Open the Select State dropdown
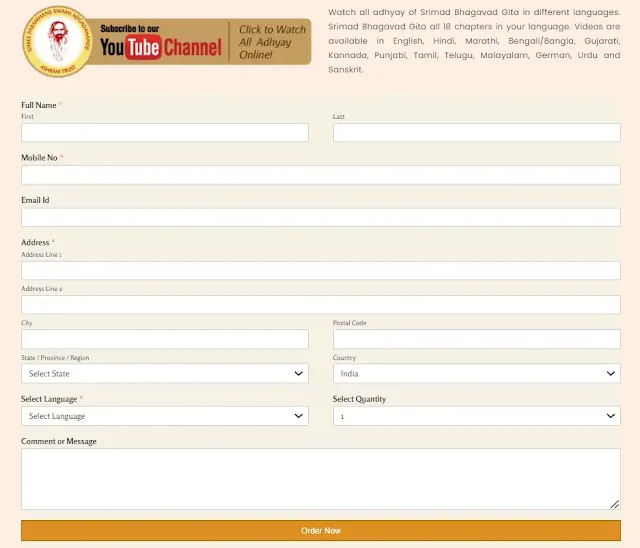640x548 pixels. tap(165, 373)
